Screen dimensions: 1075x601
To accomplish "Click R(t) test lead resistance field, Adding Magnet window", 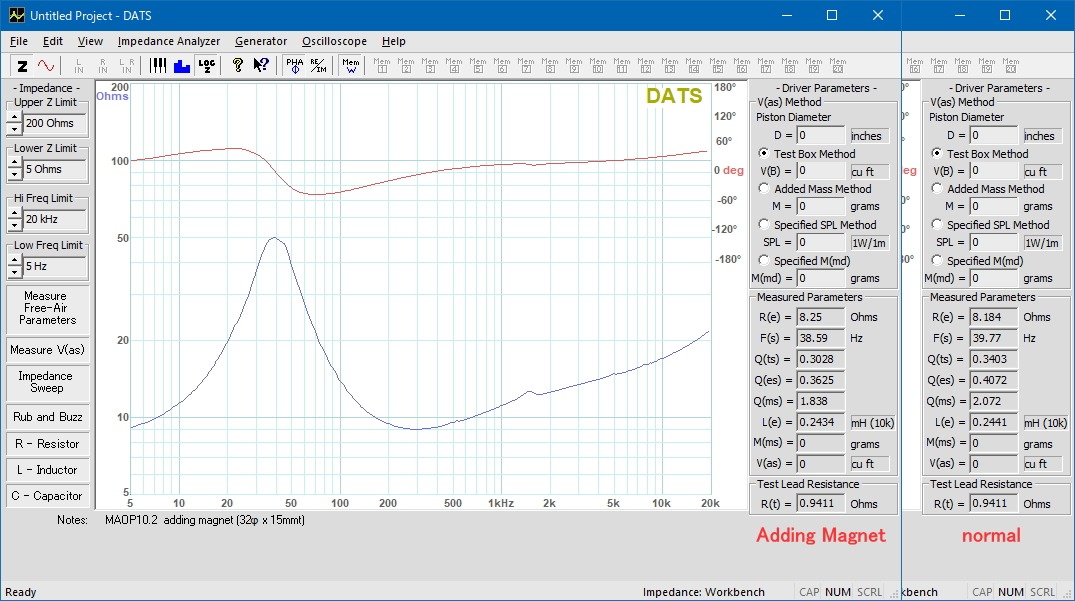I will (x=821, y=504).
